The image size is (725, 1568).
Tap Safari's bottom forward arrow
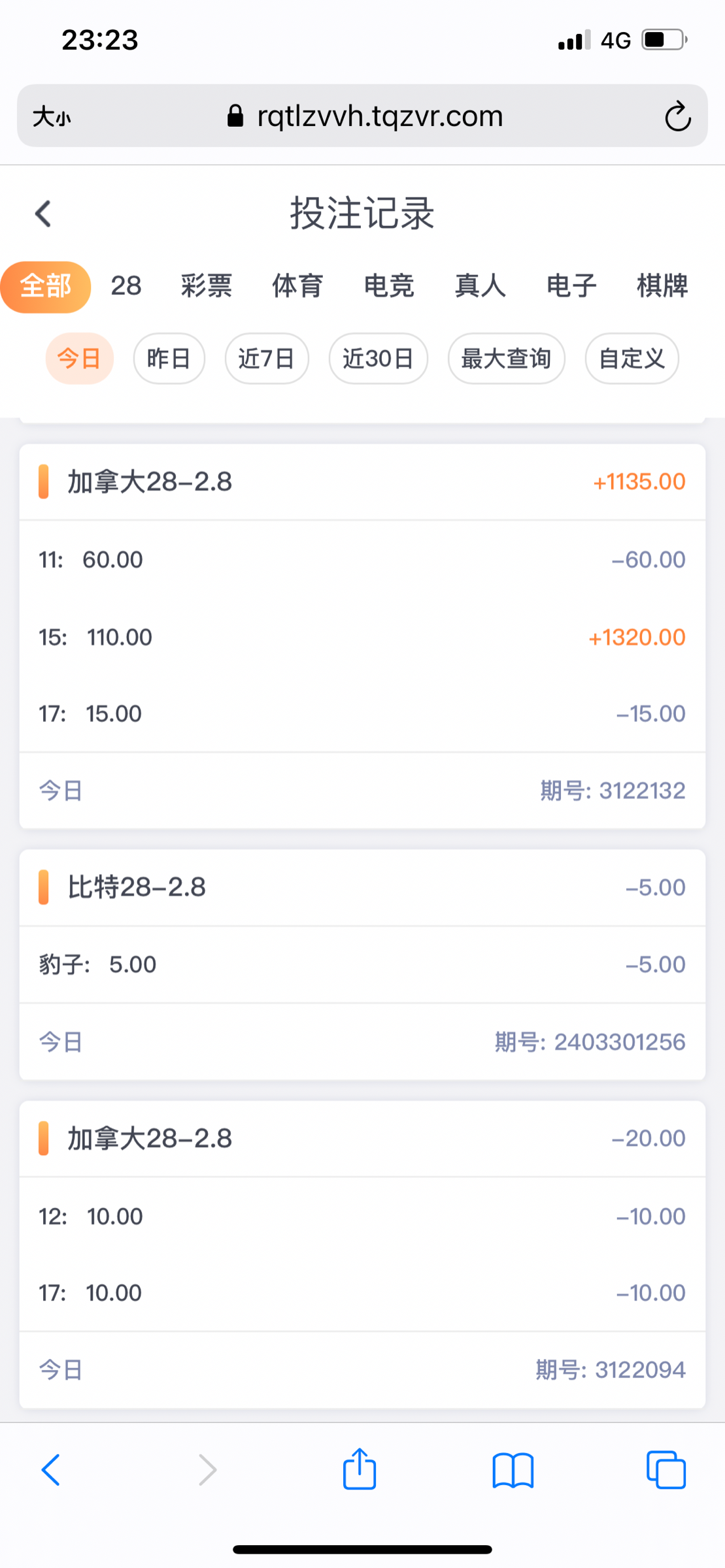click(x=207, y=1470)
